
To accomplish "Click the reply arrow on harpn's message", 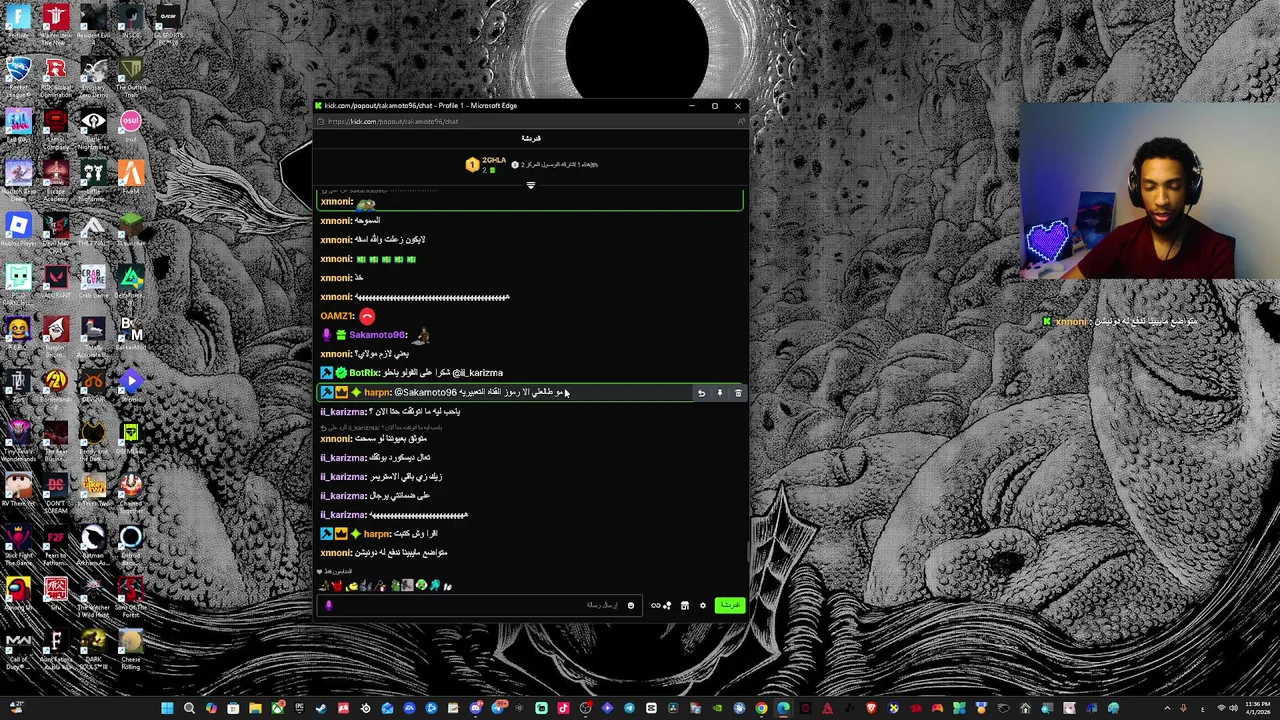I will coord(701,393).
